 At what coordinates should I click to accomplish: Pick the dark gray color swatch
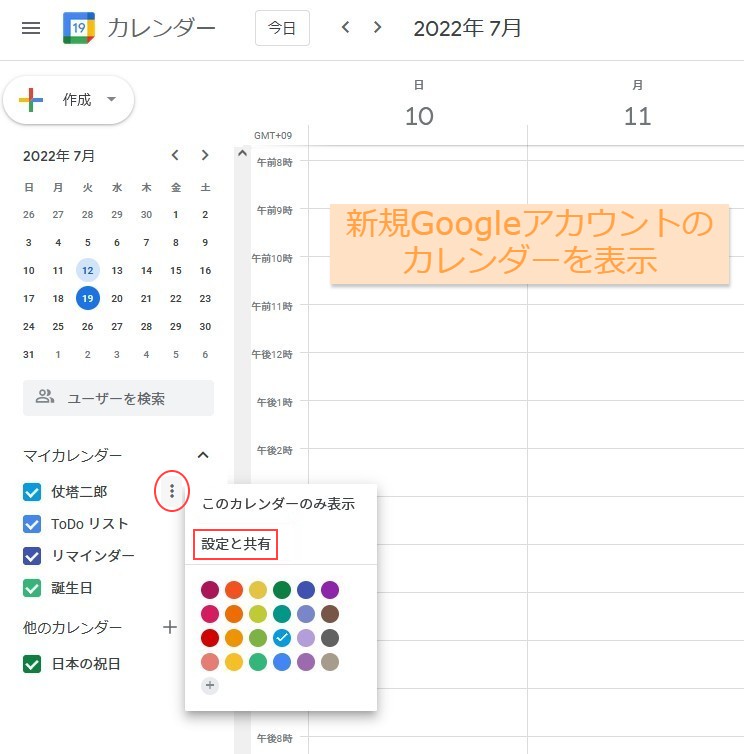click(x=330, y=638)
